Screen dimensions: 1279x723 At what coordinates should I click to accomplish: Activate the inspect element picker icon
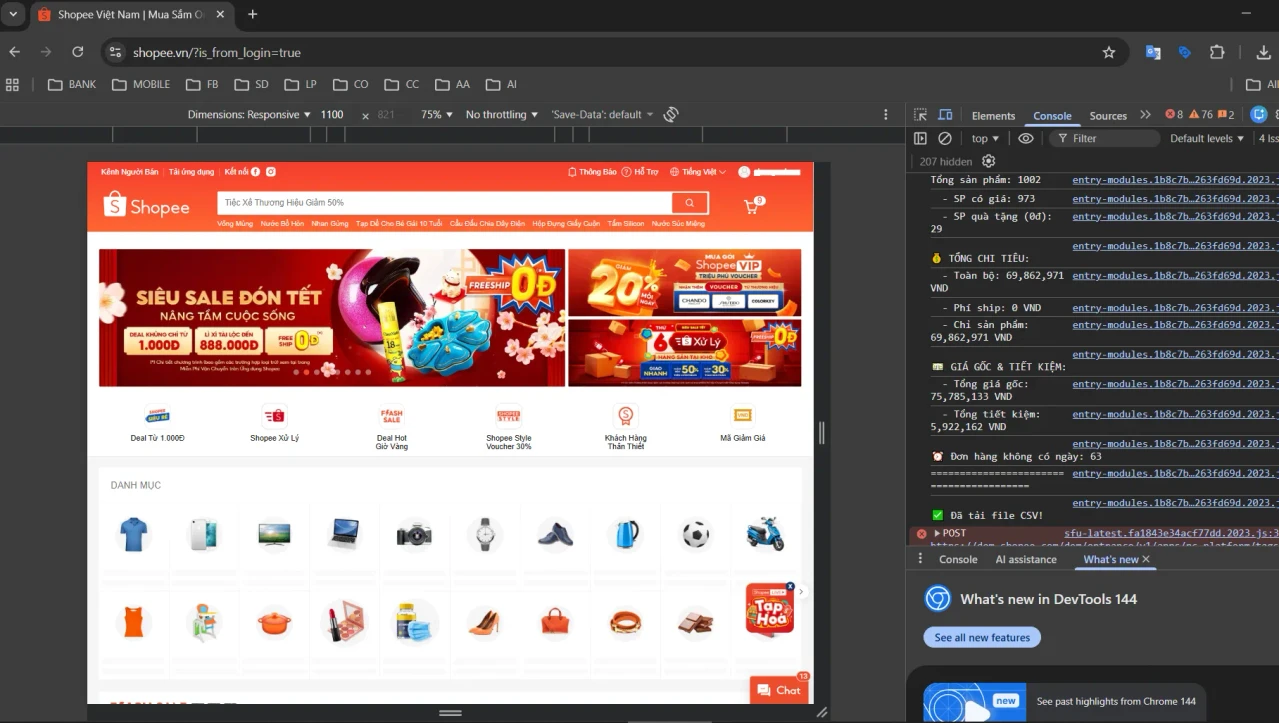coord(920,115)
